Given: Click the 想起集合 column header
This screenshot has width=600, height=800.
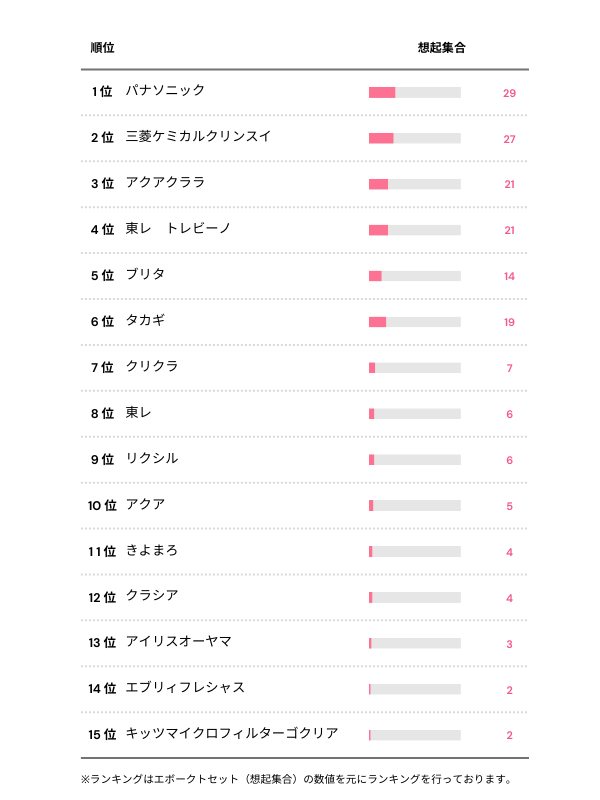Looking at the screenshot, I should pos(441,48).
